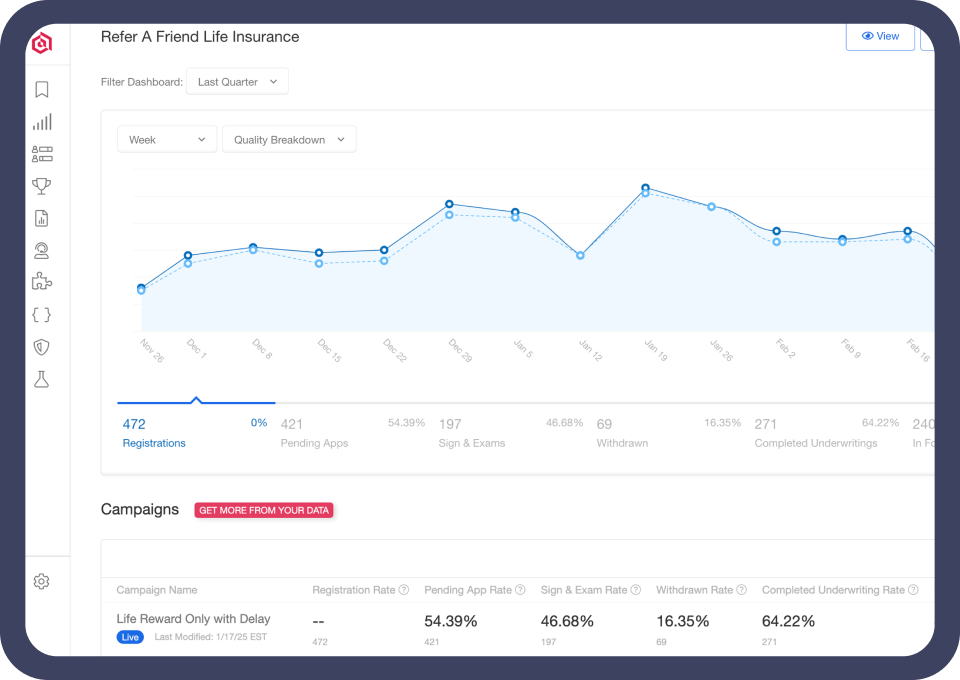Viewport: 960px width, 680px height.
Task: Click the red hexagon logo icon
Action: [42, 43]
